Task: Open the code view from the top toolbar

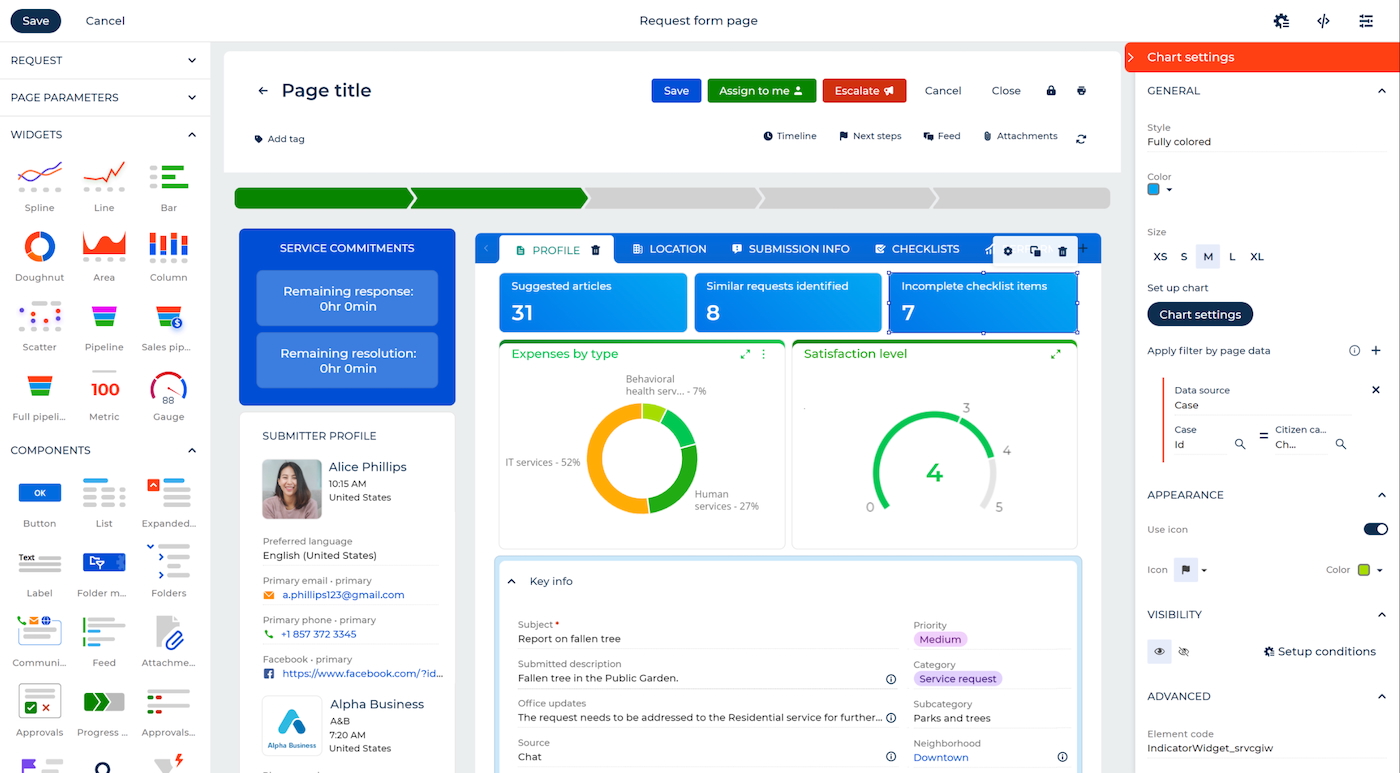Action: coord(1323,20)
